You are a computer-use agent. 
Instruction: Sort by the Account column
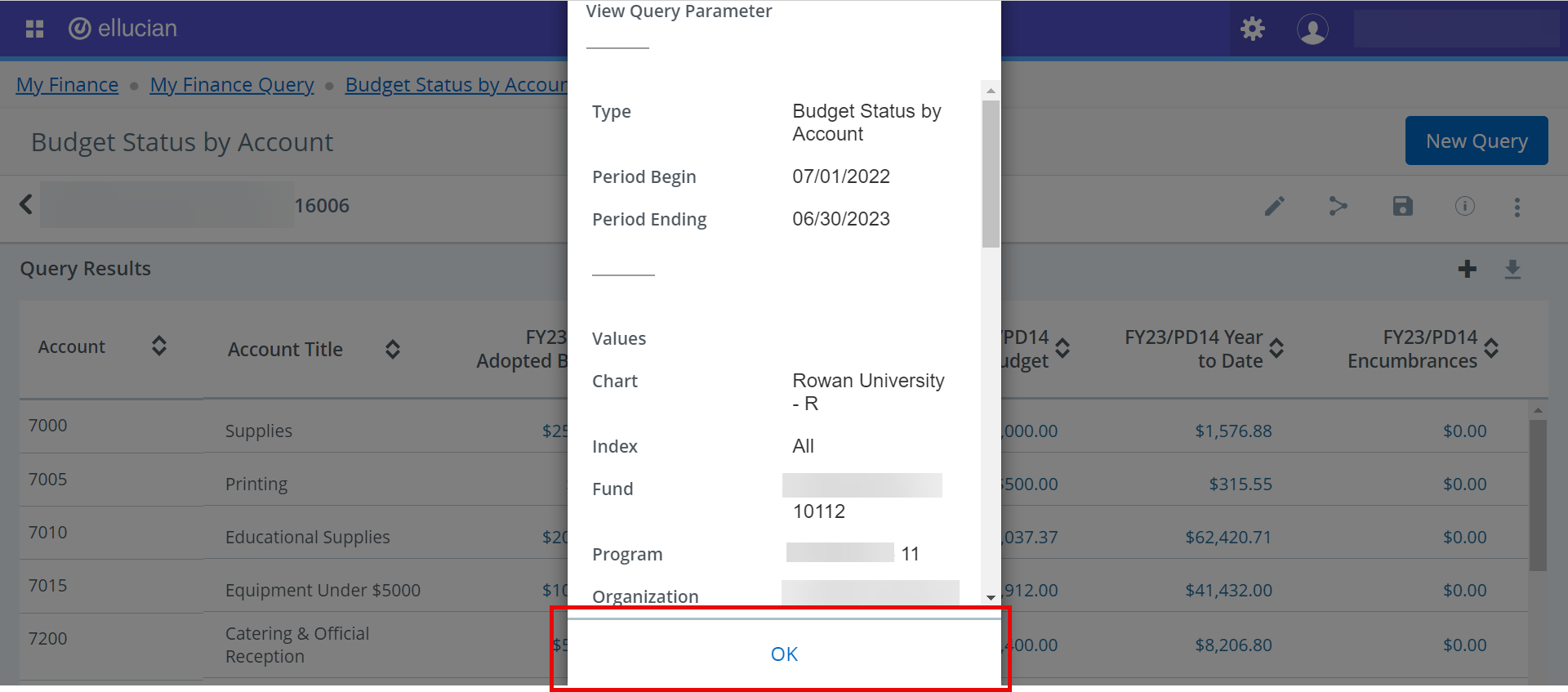[159, 346]
